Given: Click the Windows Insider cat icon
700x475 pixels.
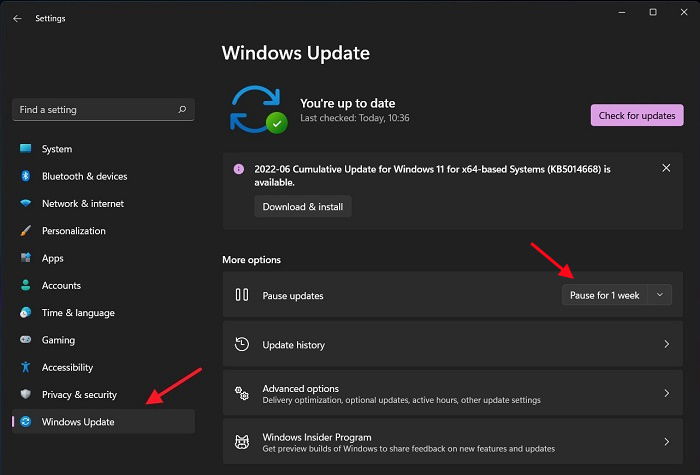Looking at the screenshot, I should (242, 442).
